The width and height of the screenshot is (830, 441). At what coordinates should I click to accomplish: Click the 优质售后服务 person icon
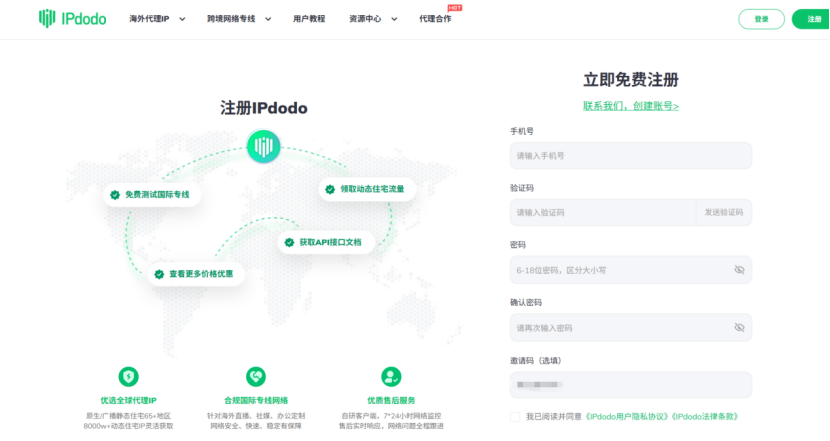point(390,376)
